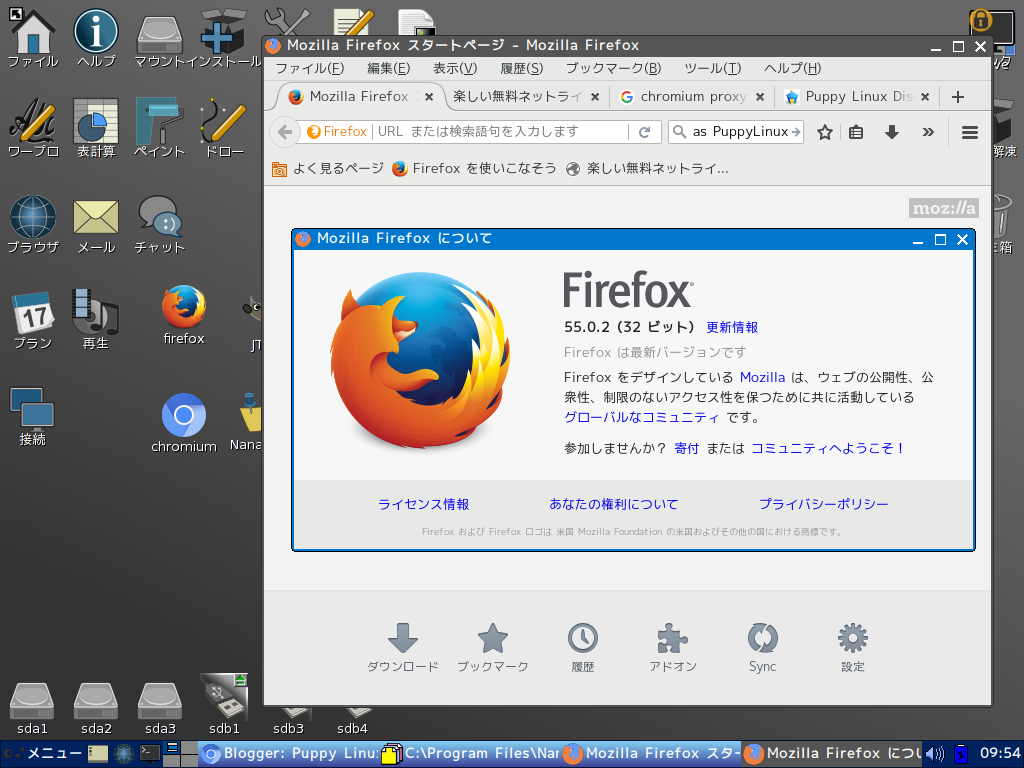The image size is (1024, 768).
Task: Open the ファイル(F) menu
Action: click(310, 68)
